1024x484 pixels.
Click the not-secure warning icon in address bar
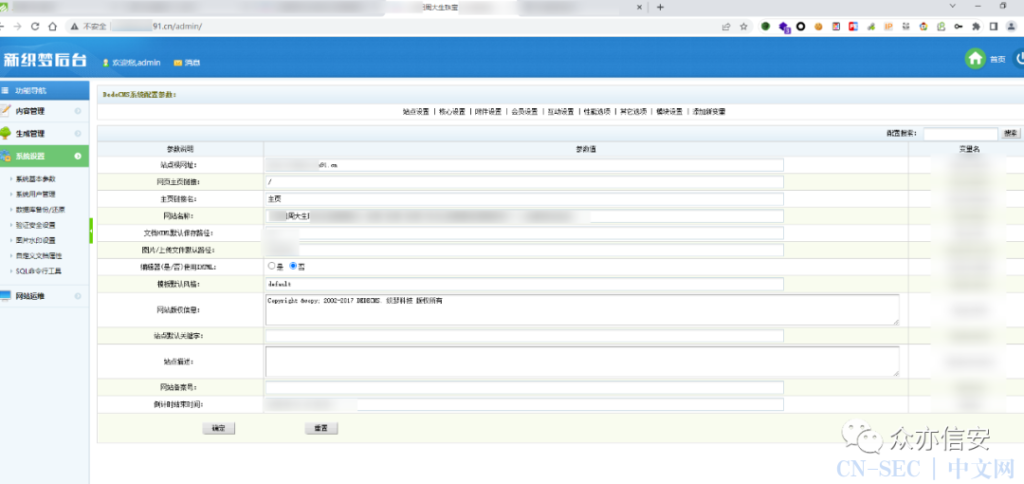click(75, 27)
